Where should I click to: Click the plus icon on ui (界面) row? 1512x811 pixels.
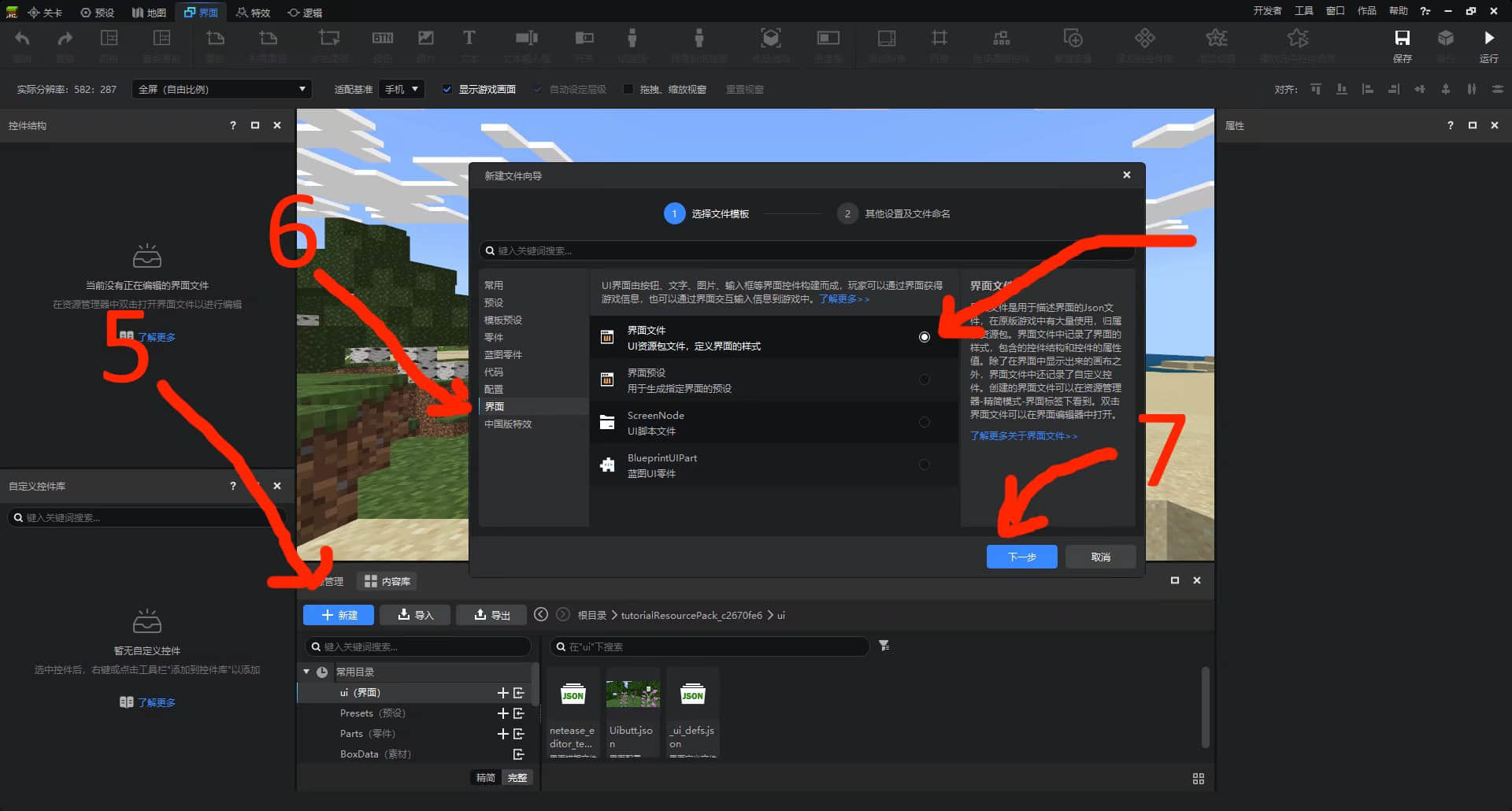tap(503, 693)
